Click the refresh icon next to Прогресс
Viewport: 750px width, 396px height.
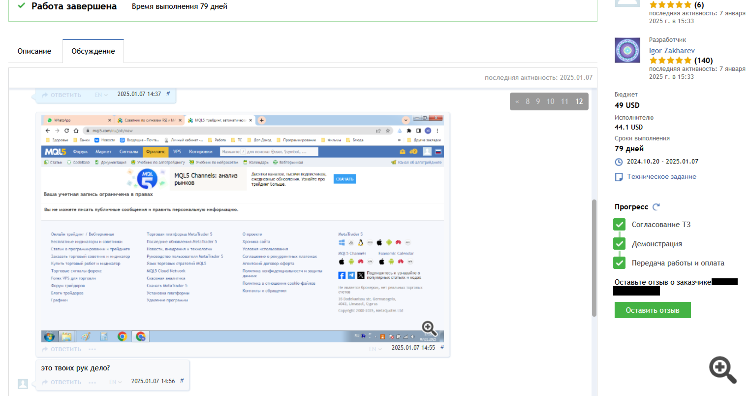[x=656, y=207]
